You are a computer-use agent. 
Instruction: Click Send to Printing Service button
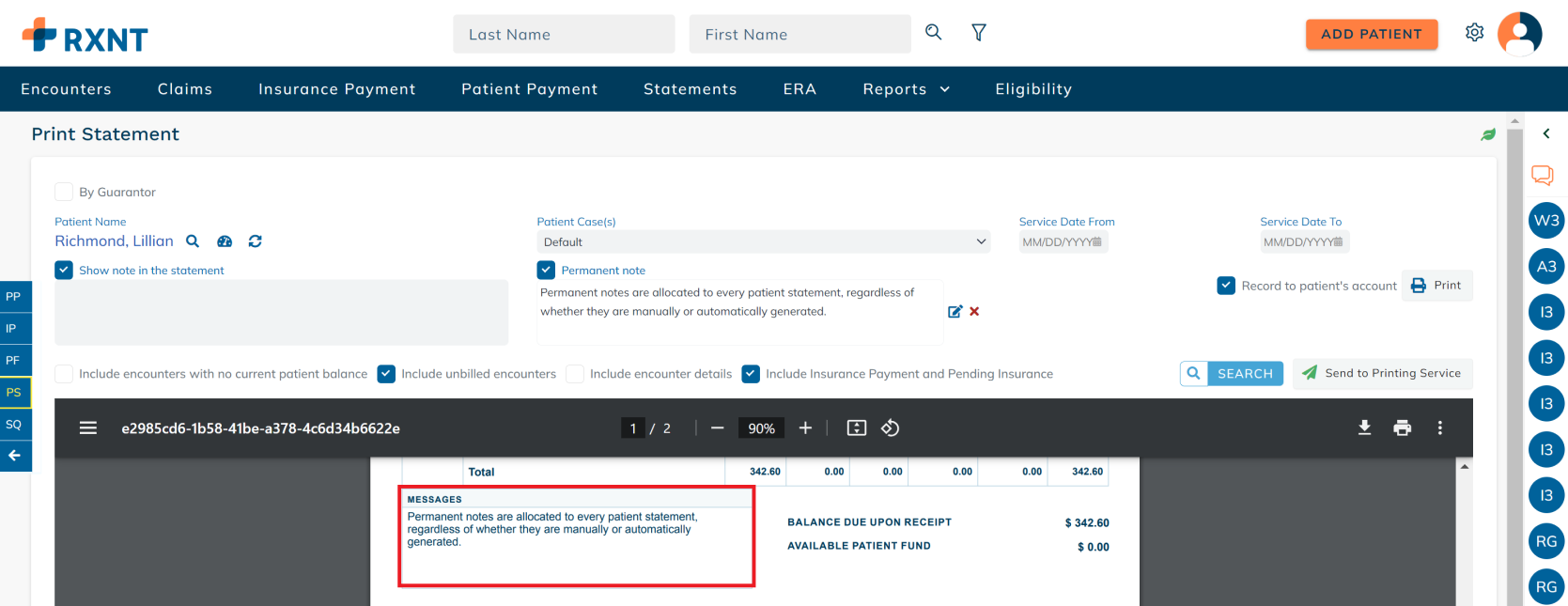[x=1382, y=373]
